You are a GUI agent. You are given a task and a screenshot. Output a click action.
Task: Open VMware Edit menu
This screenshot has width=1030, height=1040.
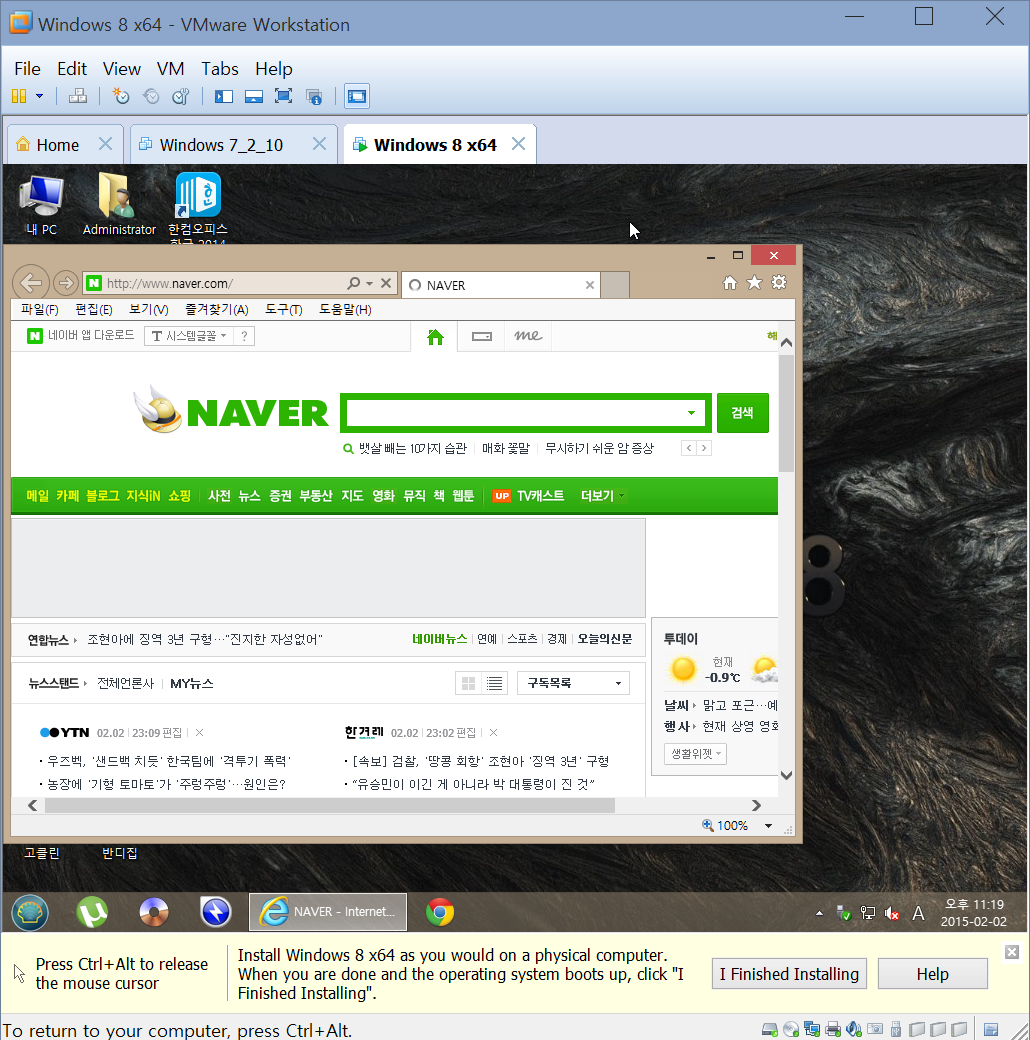tap(72, 69)
